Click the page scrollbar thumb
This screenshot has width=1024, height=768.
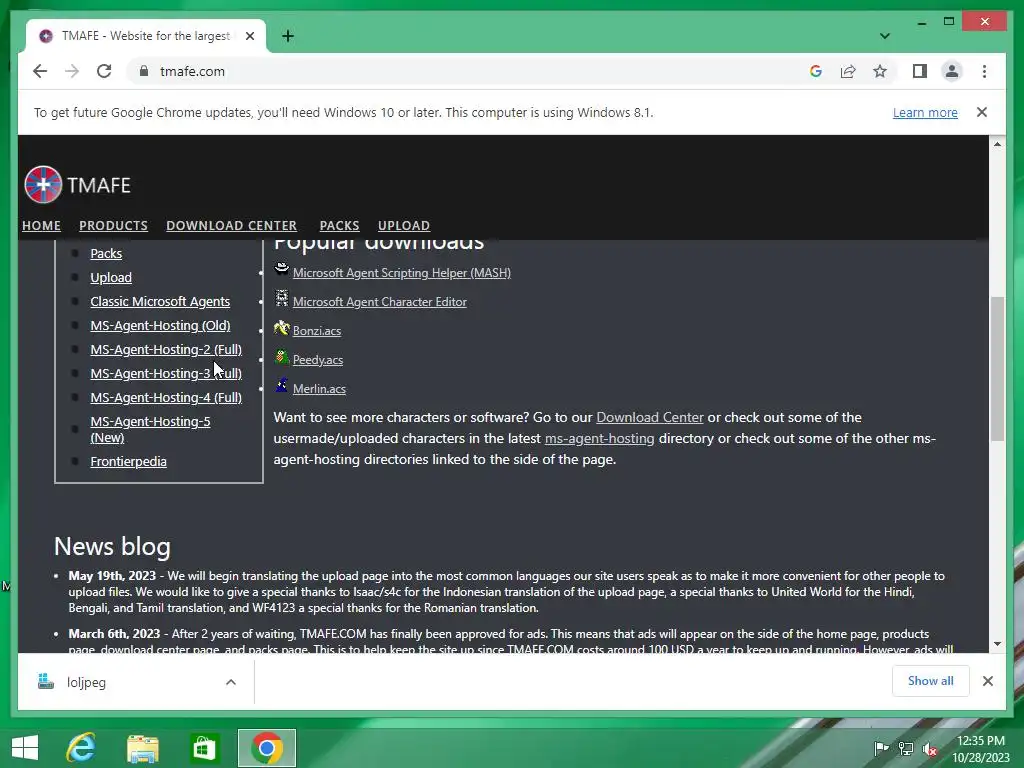[x=997, y=369]
